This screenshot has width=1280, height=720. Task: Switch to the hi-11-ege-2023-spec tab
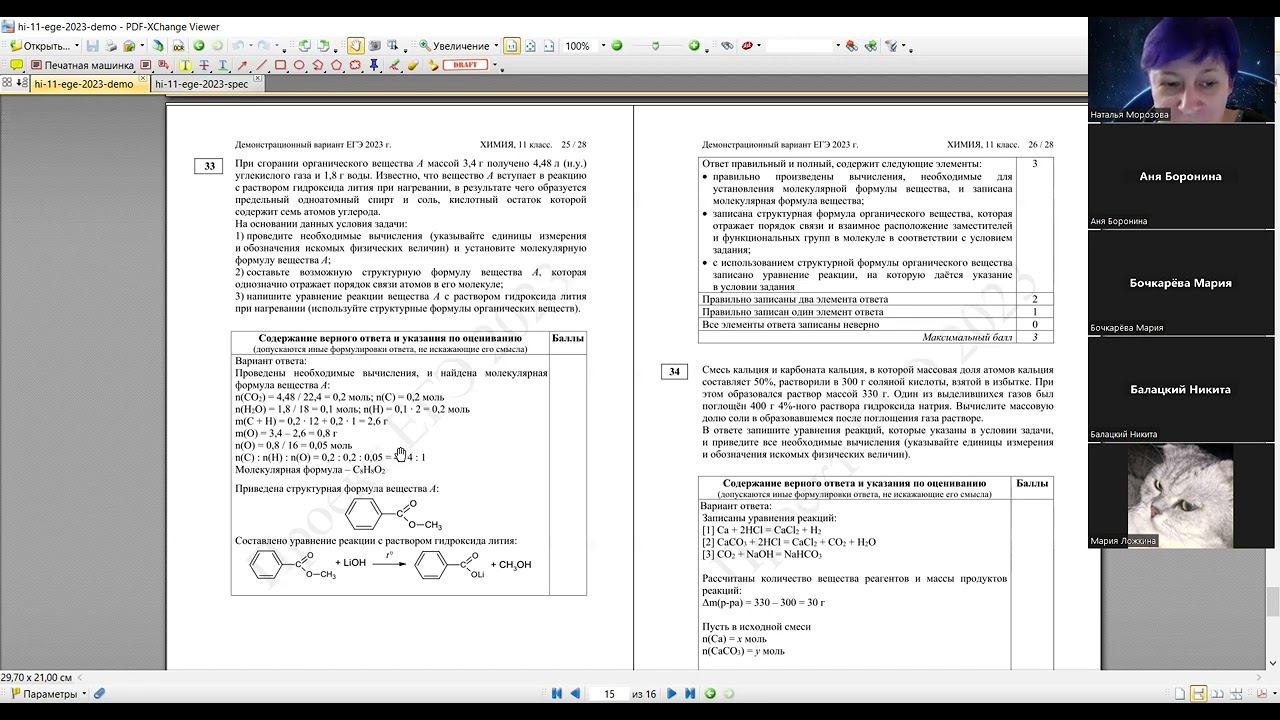(x=202, y=84)
